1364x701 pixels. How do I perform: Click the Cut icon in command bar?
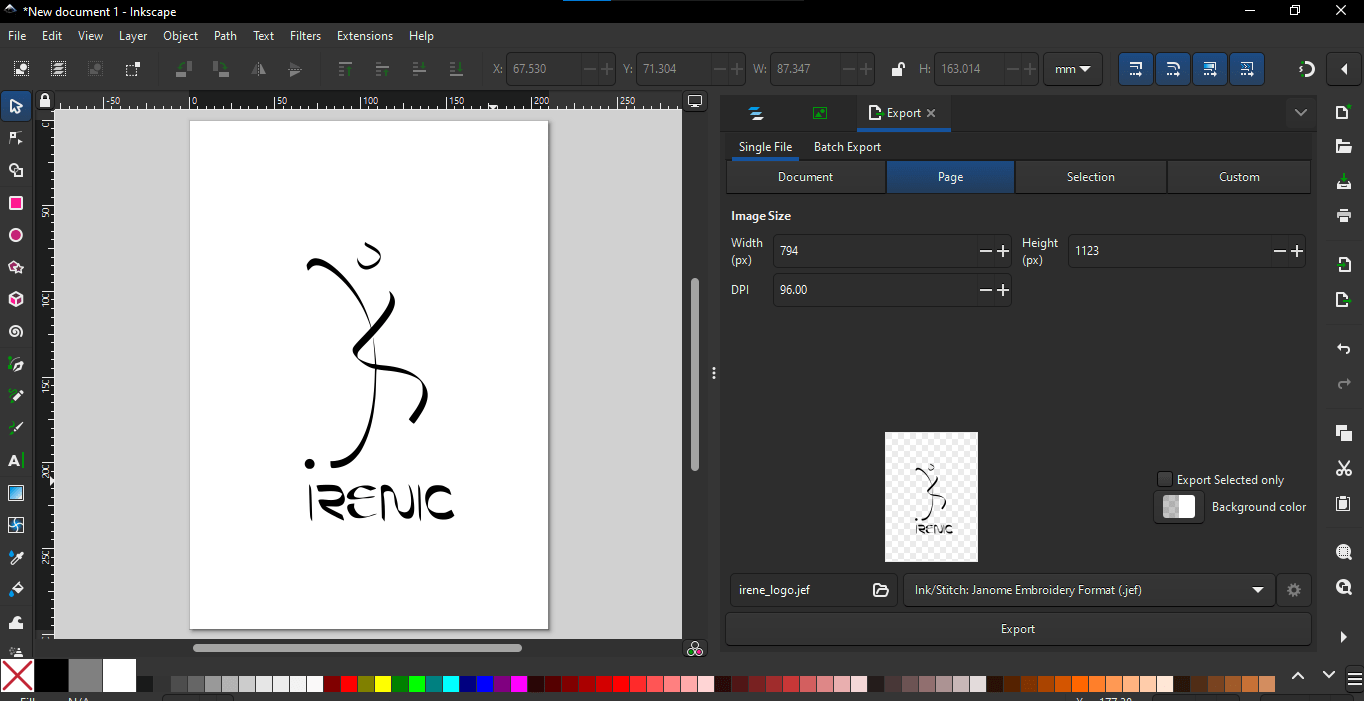pyautogui.click(x=1344, y=469)
